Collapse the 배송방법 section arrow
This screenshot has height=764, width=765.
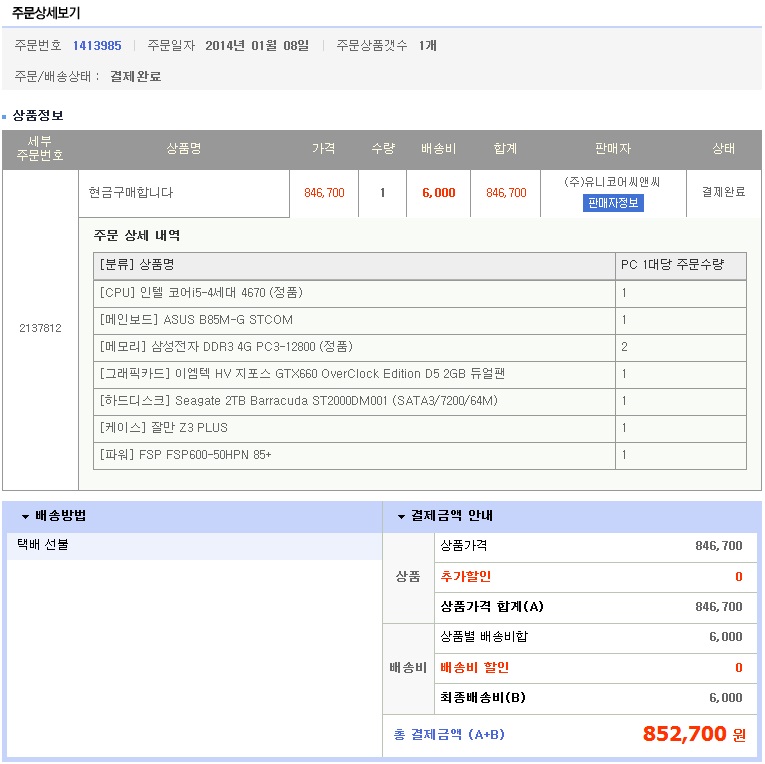[x=25, y=517]
